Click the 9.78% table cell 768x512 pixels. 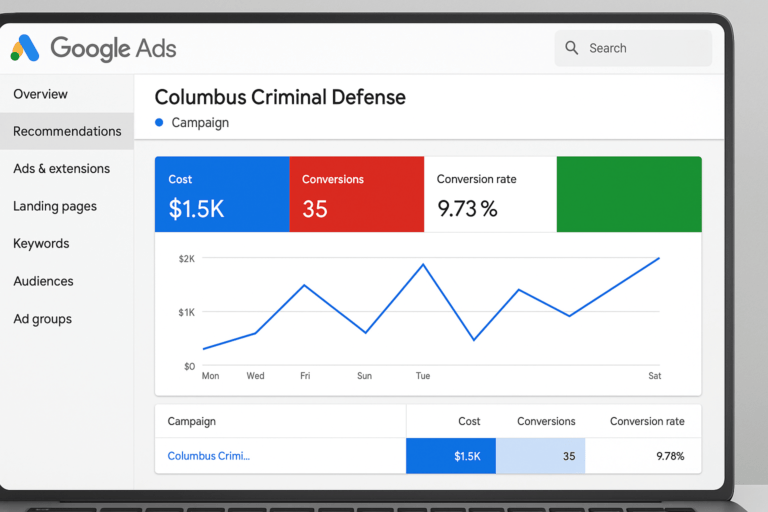643,456
